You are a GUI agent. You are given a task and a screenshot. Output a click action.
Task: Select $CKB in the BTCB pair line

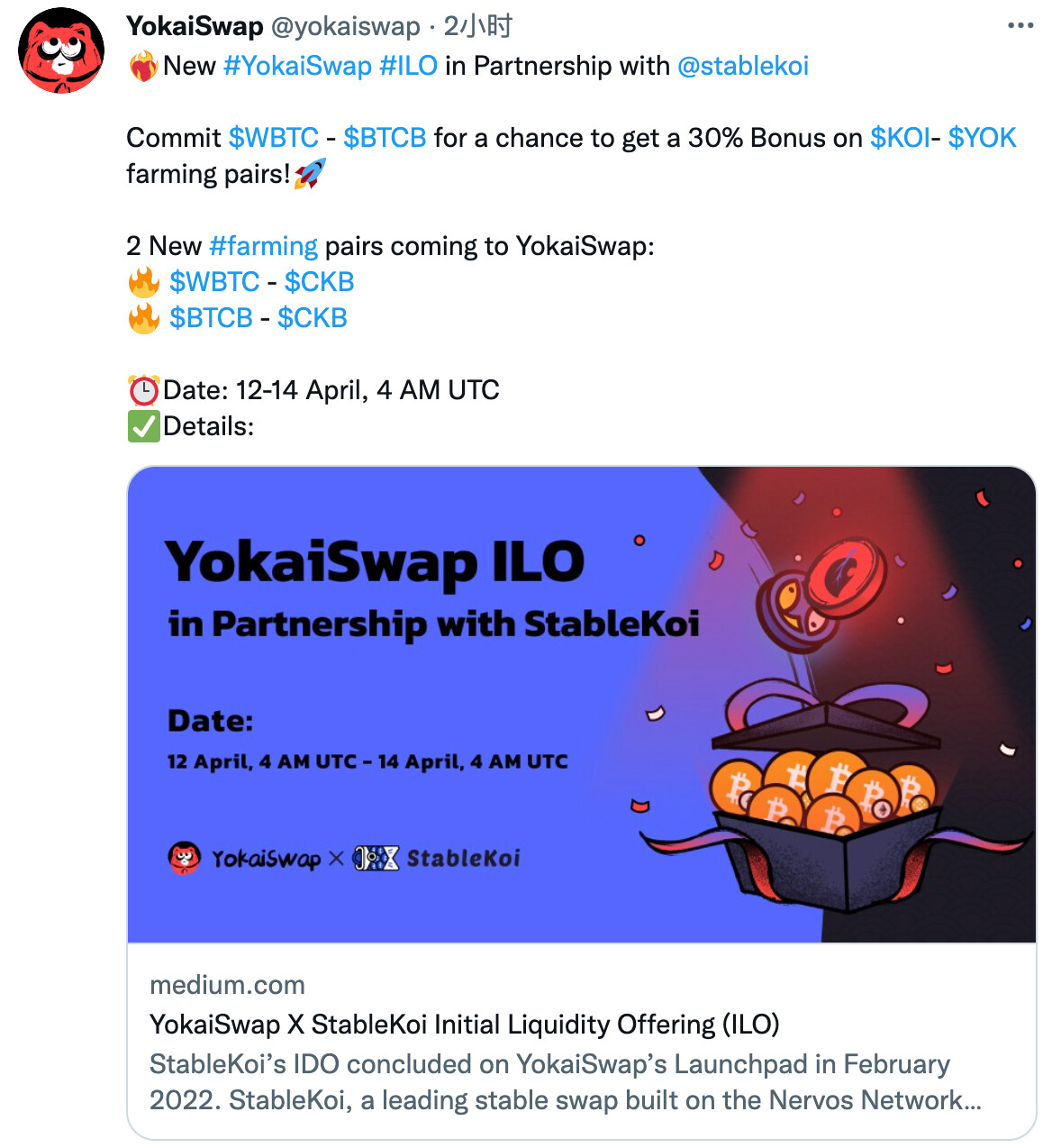pyautogui.click(x=312, y=318)
